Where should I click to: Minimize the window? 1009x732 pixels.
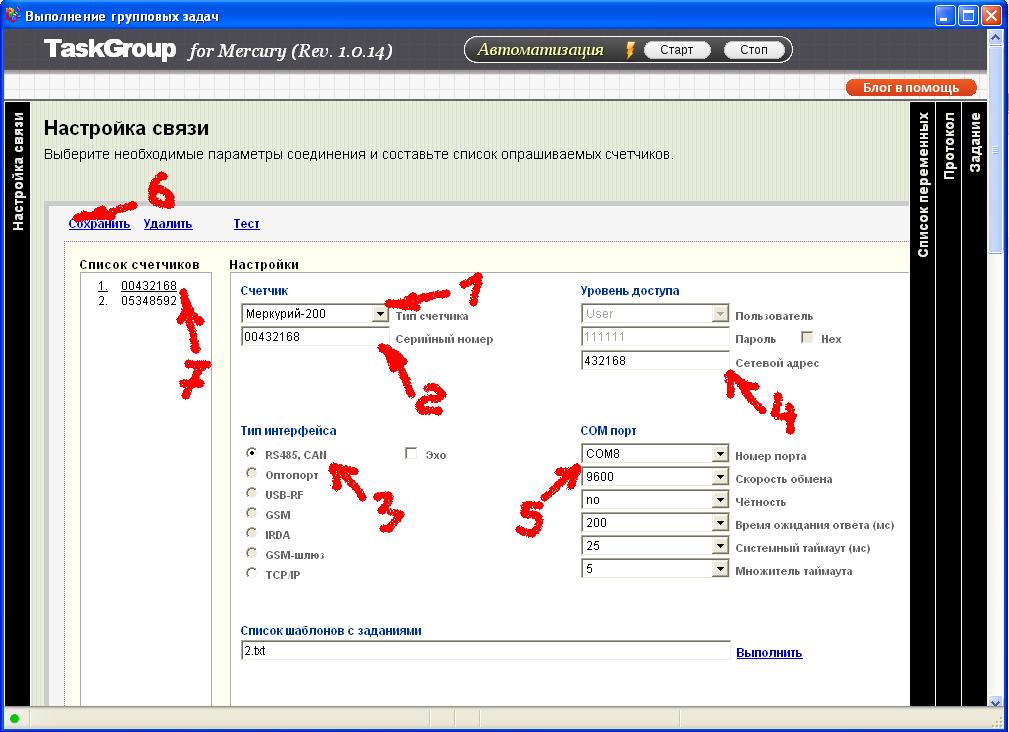click(x=945, y=15)
